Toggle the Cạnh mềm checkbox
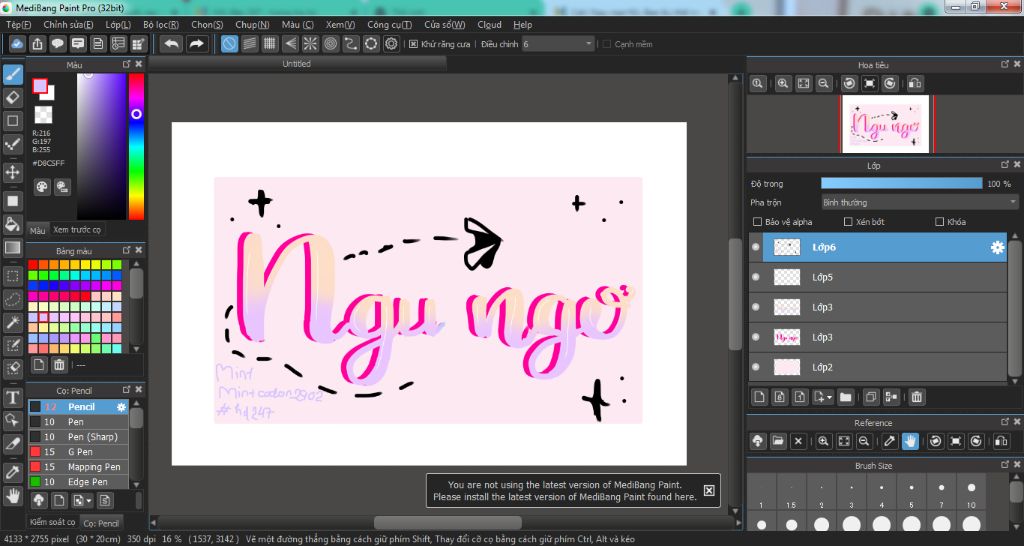The width and height of the screenshot is (1024, 546). (x=607, y=44)
